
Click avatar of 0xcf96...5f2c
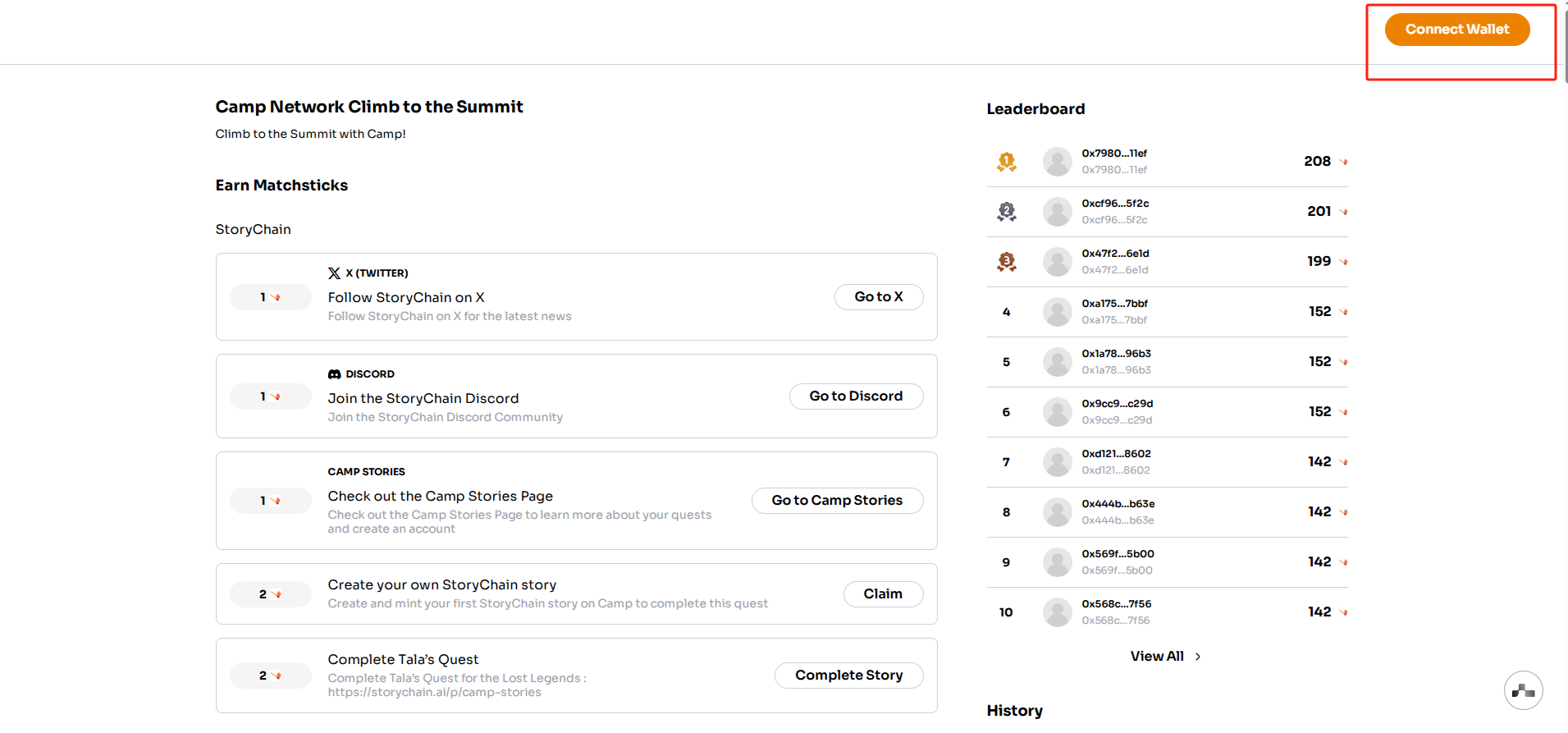pos(1058,212)
